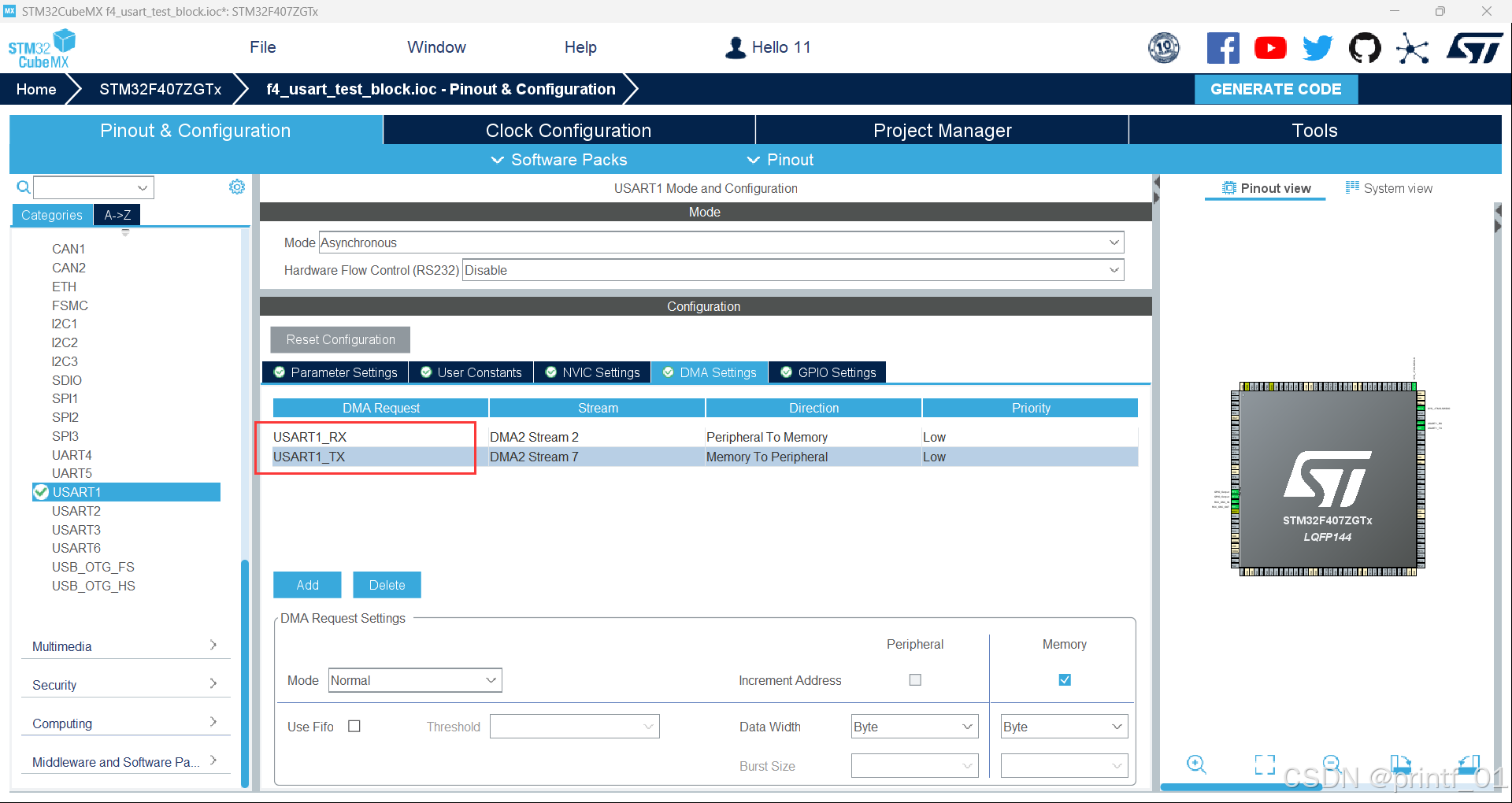1512x803 pixels.
Task: Open the Peripheral Data Width dropdown
Action: (x=914, y=727)
